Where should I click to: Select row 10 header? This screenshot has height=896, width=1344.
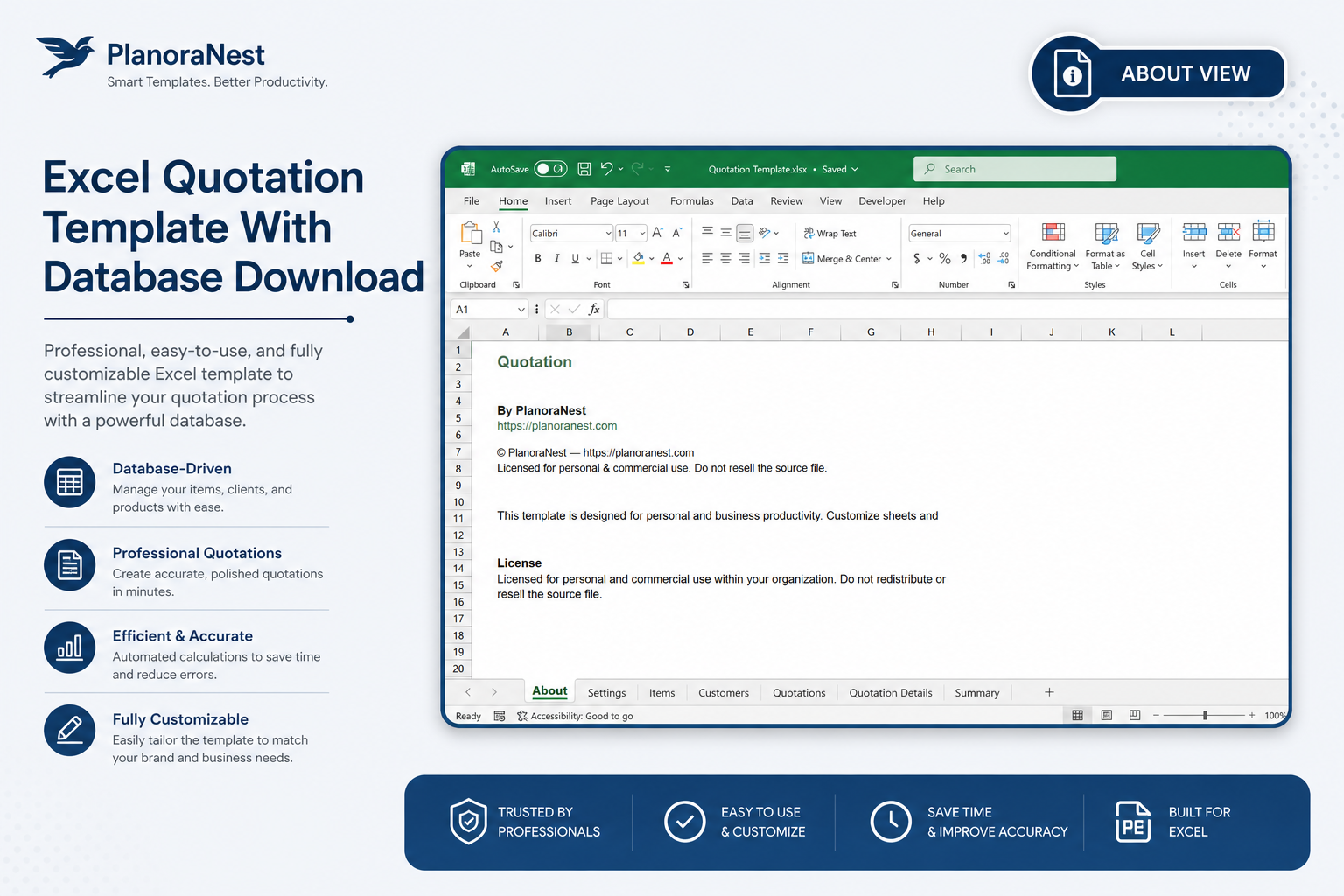point(458,502)
